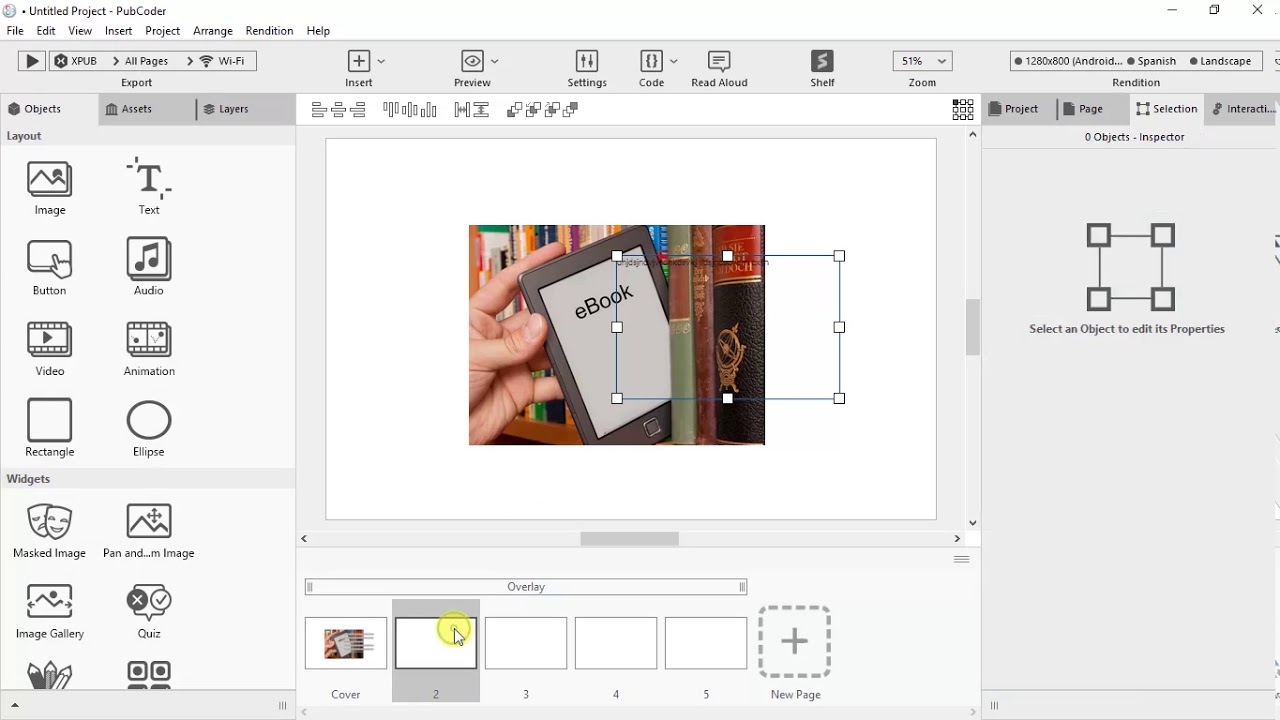Open the Preview dropdown arrow
The width and height of the screenshot is (1280, 720).
click(x=495, y=61)
